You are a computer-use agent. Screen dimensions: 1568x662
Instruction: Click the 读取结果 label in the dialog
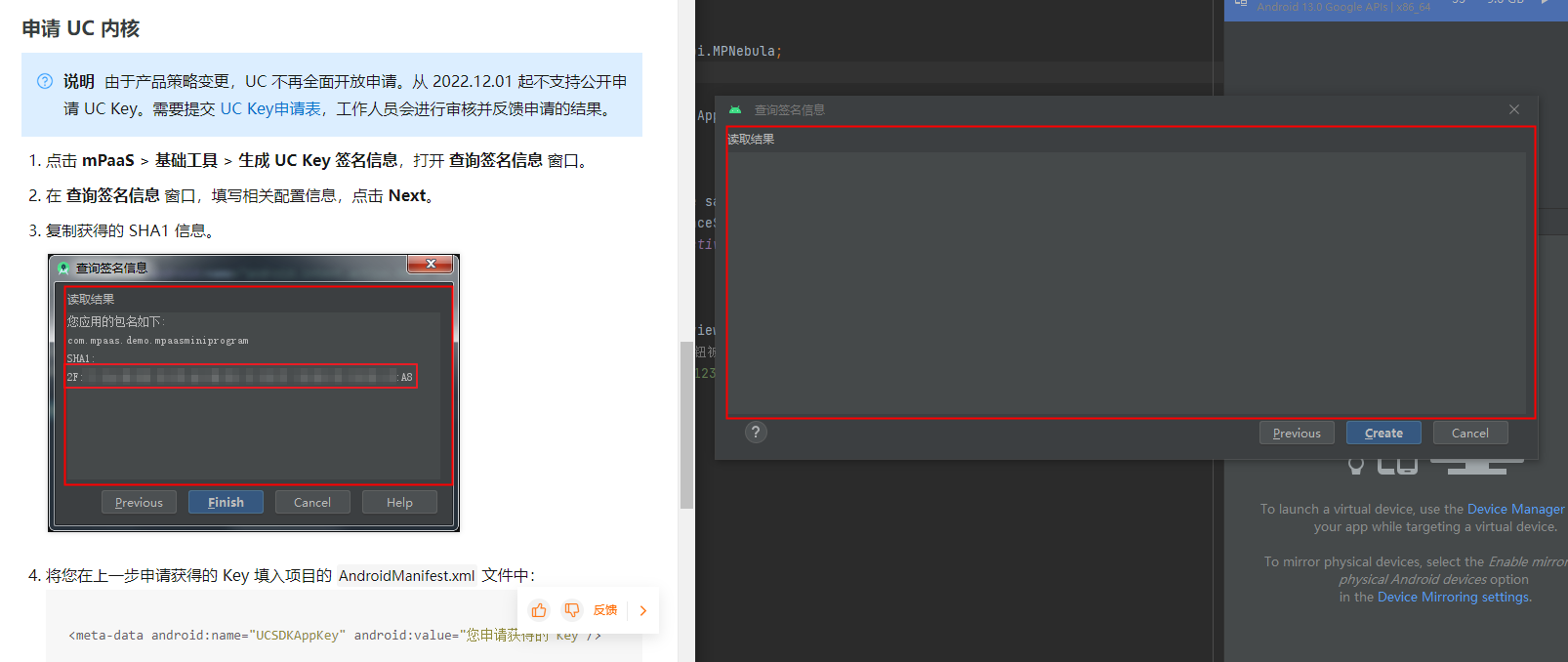(751, 139)
